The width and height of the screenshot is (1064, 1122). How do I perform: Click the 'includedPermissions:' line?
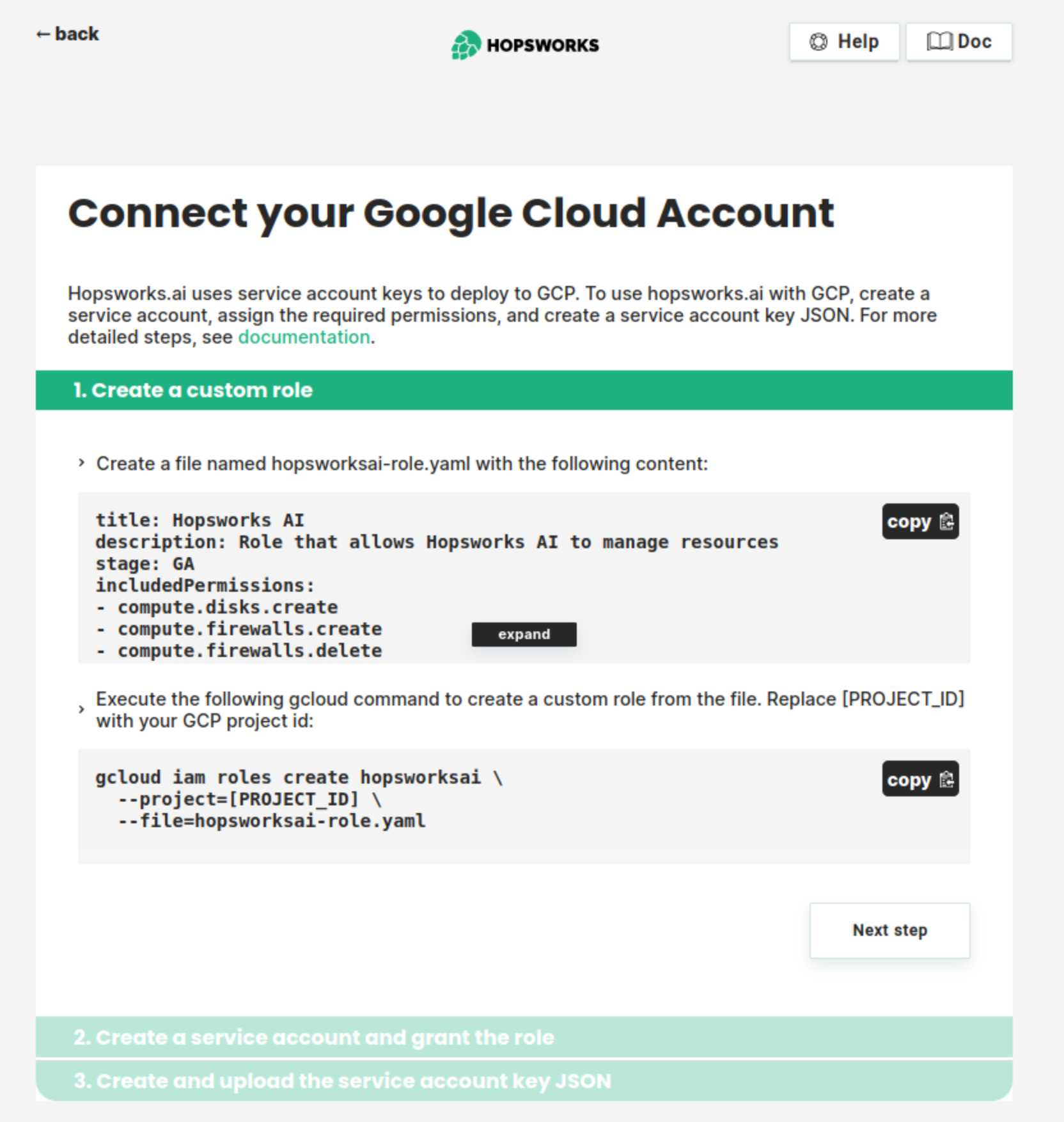pos(205,585)
